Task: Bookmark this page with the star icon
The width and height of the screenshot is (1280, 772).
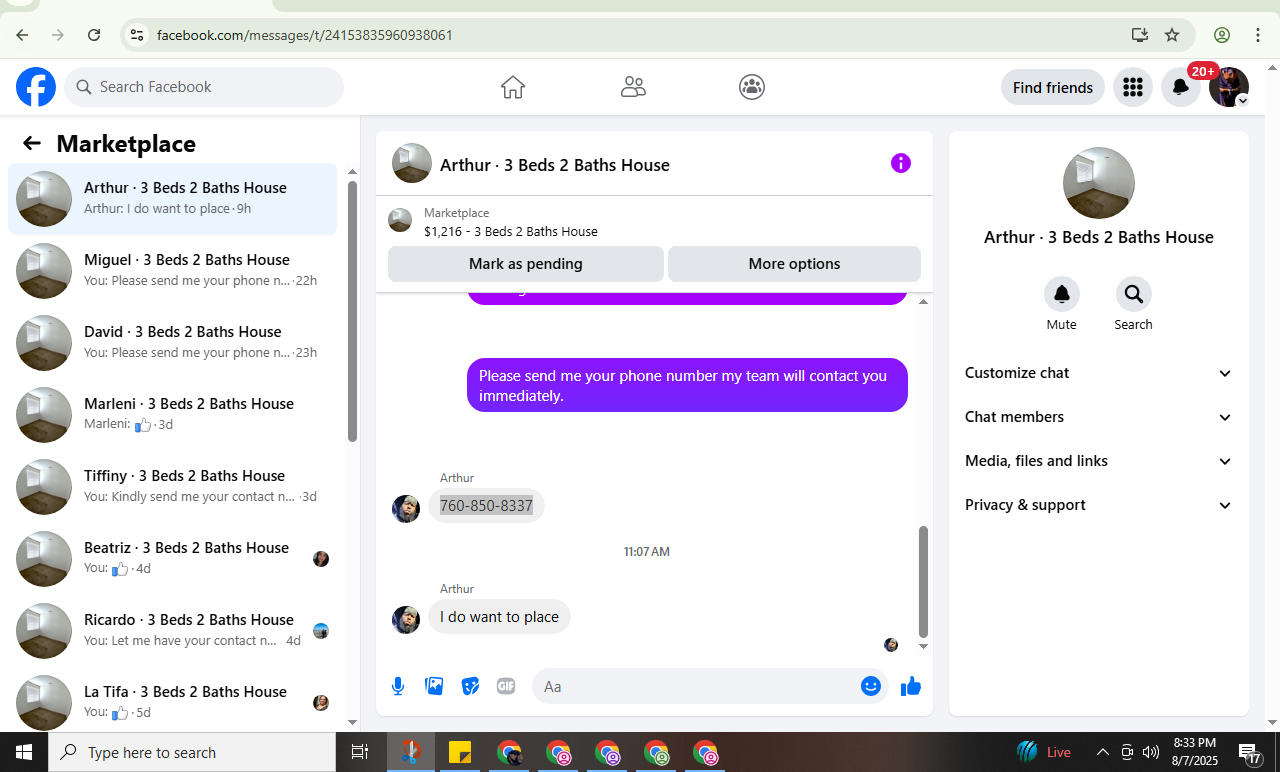Action: [1172, 35]
